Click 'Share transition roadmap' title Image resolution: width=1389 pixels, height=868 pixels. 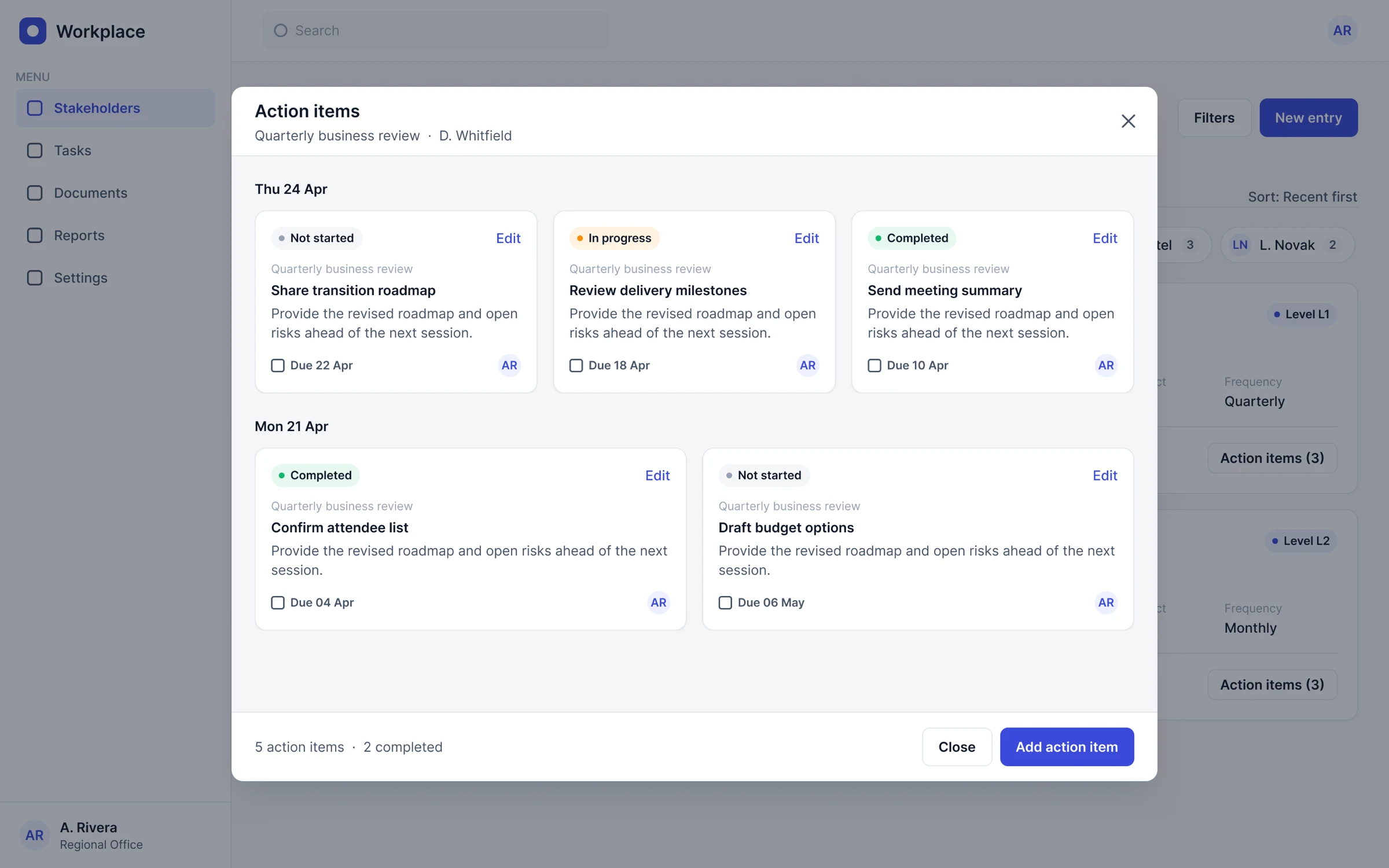(353, 290)
